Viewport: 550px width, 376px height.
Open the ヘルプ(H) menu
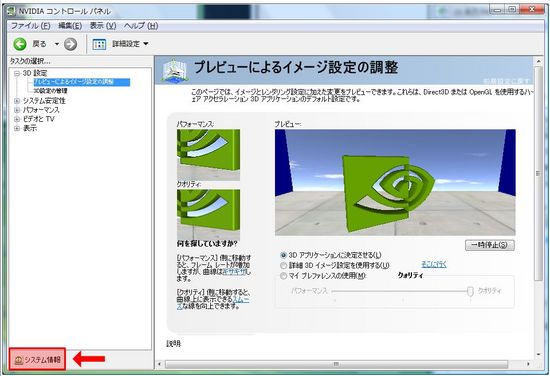[141, 26]
